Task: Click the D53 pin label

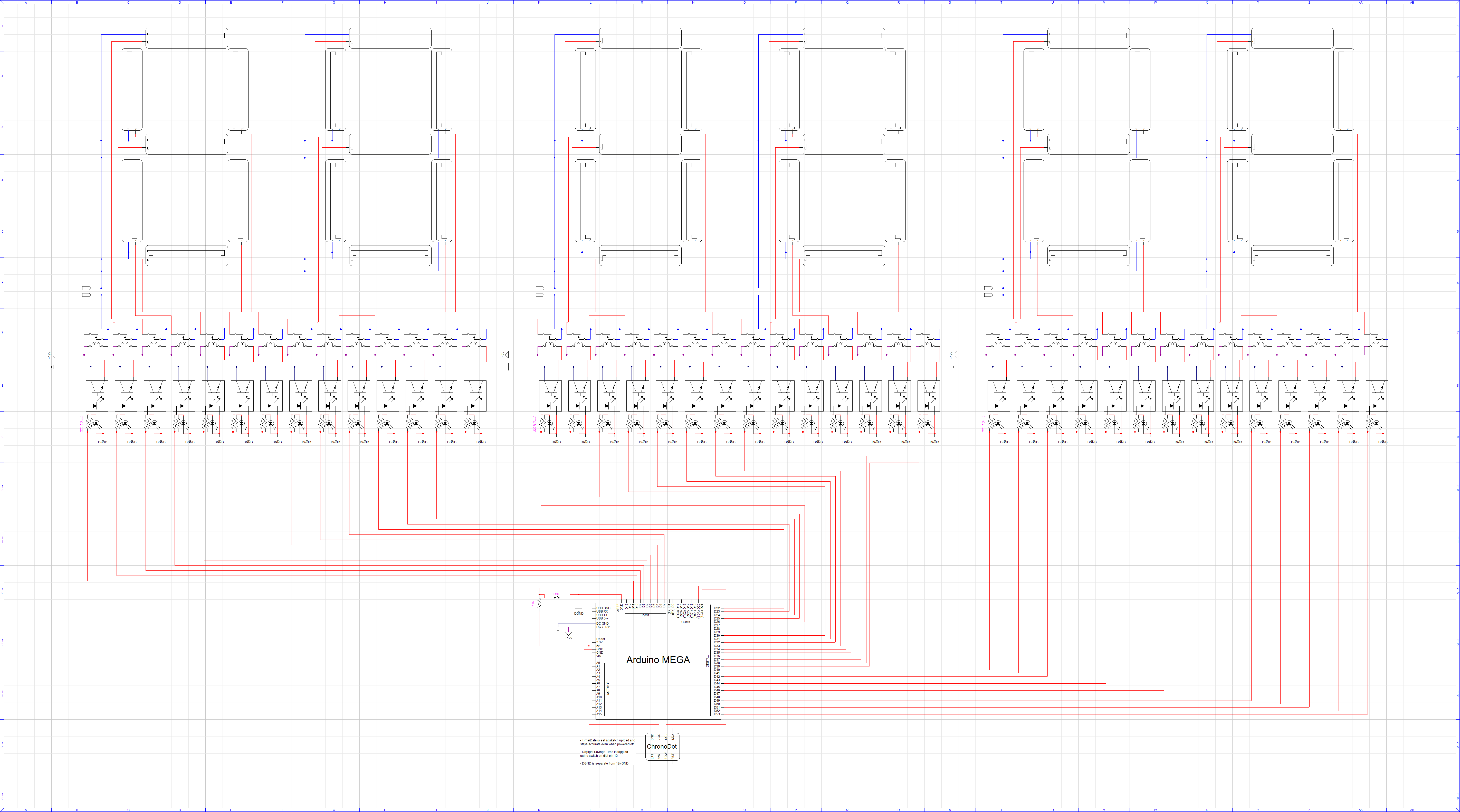Action: coord(717,714)
